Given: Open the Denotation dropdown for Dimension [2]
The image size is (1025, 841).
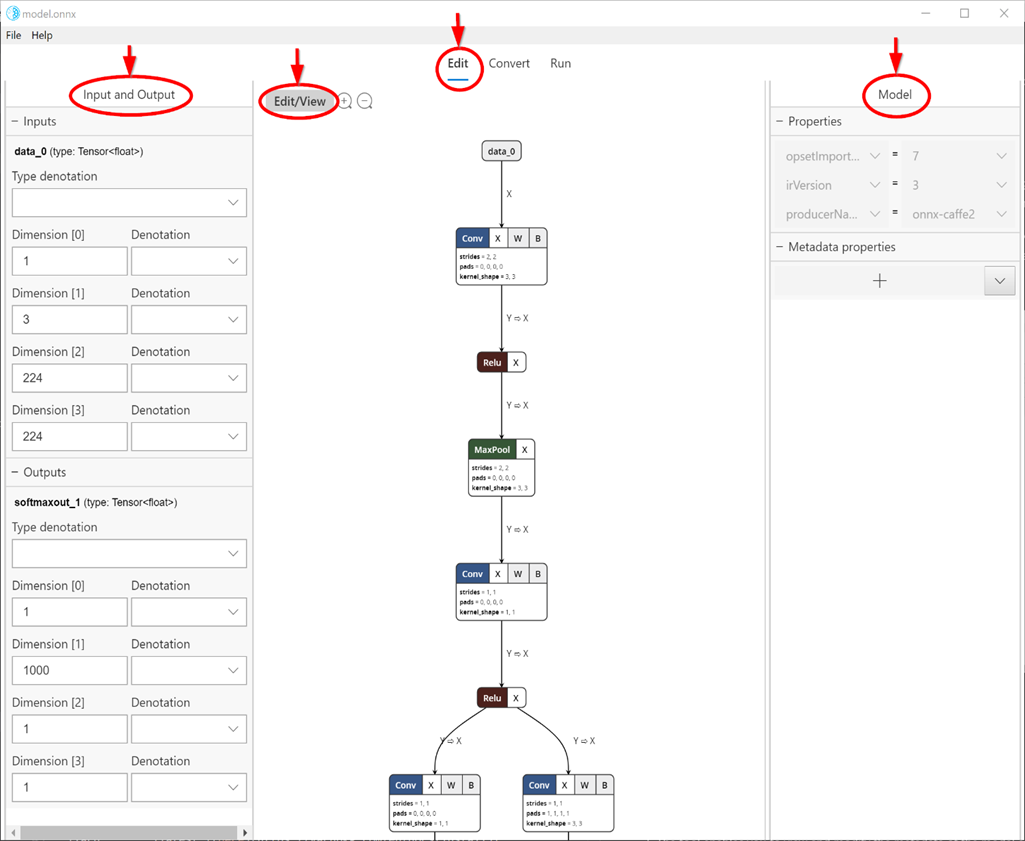Looking at the screenshot, I should [x=189, y=378].
